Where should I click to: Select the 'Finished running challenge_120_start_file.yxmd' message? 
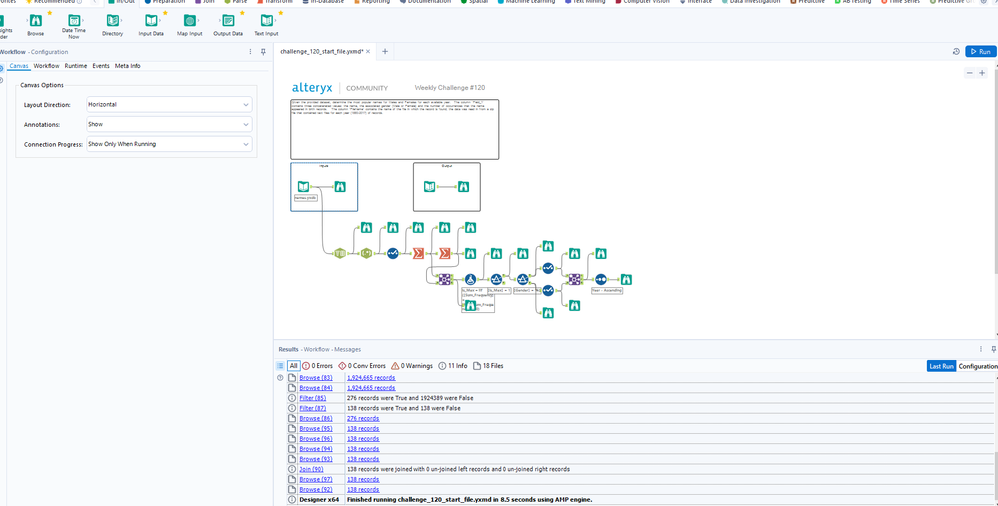click(x=470, y=500)
